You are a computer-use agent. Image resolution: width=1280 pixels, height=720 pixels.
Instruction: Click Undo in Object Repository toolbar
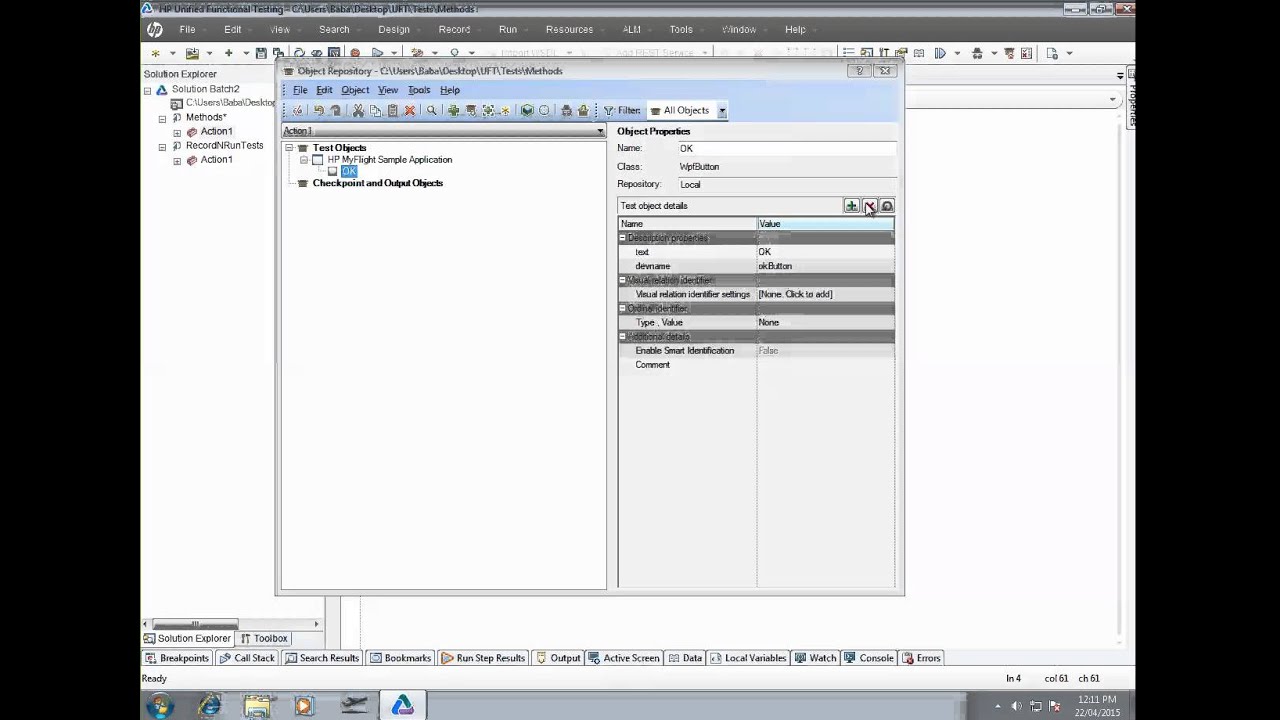(x=318, y=110)
